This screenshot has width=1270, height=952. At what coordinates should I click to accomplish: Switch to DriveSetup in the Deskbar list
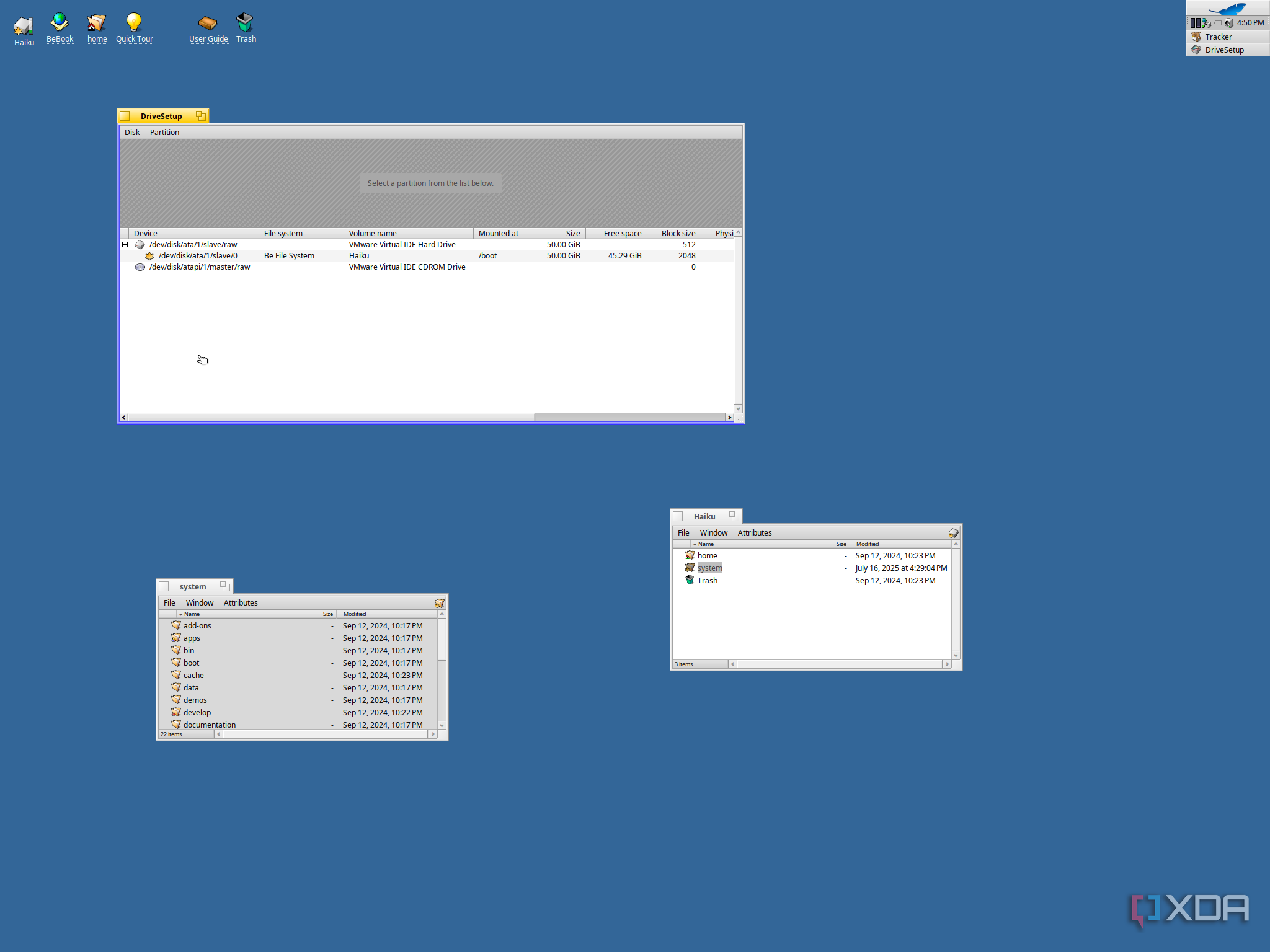click(x=1223, y=50)
